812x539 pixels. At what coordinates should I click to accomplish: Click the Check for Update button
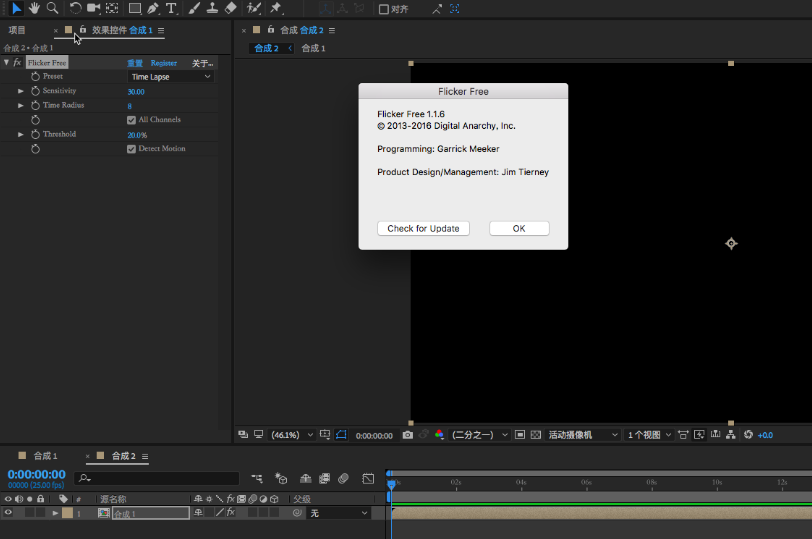[x=424, y=228]
